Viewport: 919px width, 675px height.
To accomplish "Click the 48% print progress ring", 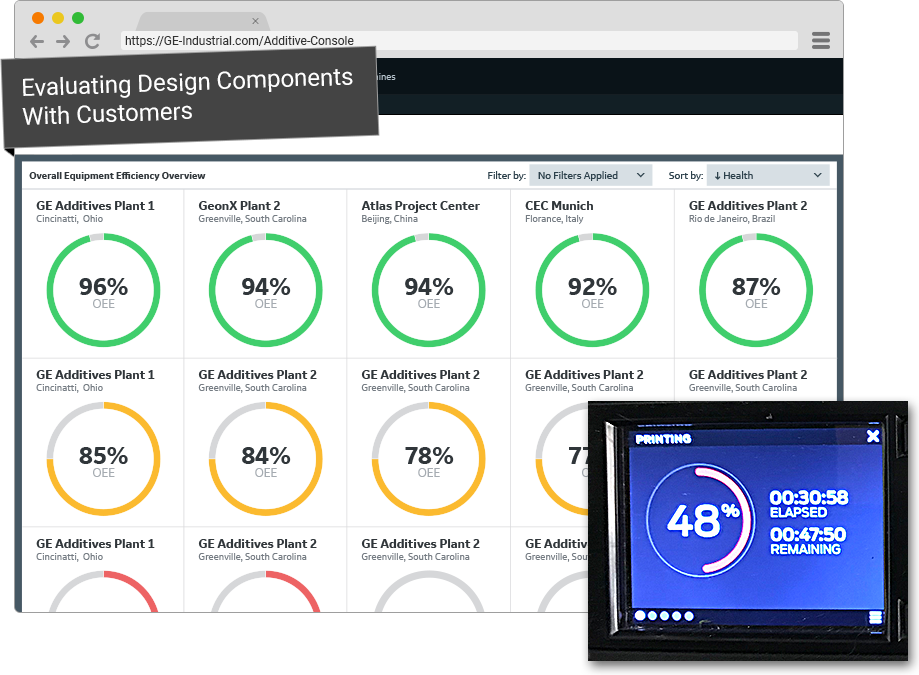I will click(x=701, y=520).
